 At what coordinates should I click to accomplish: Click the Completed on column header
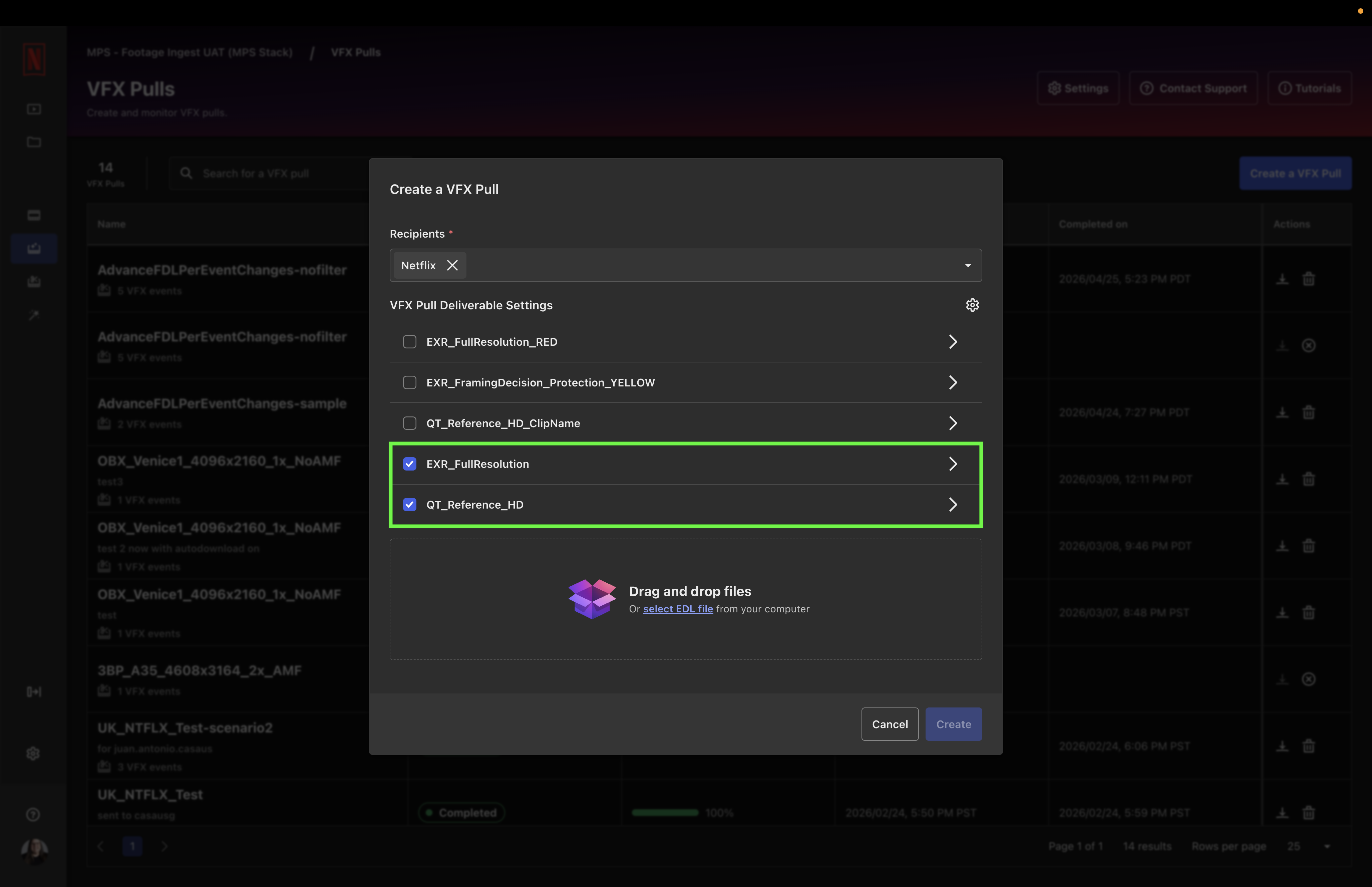pyautogui.click(x=1093, y=224)
